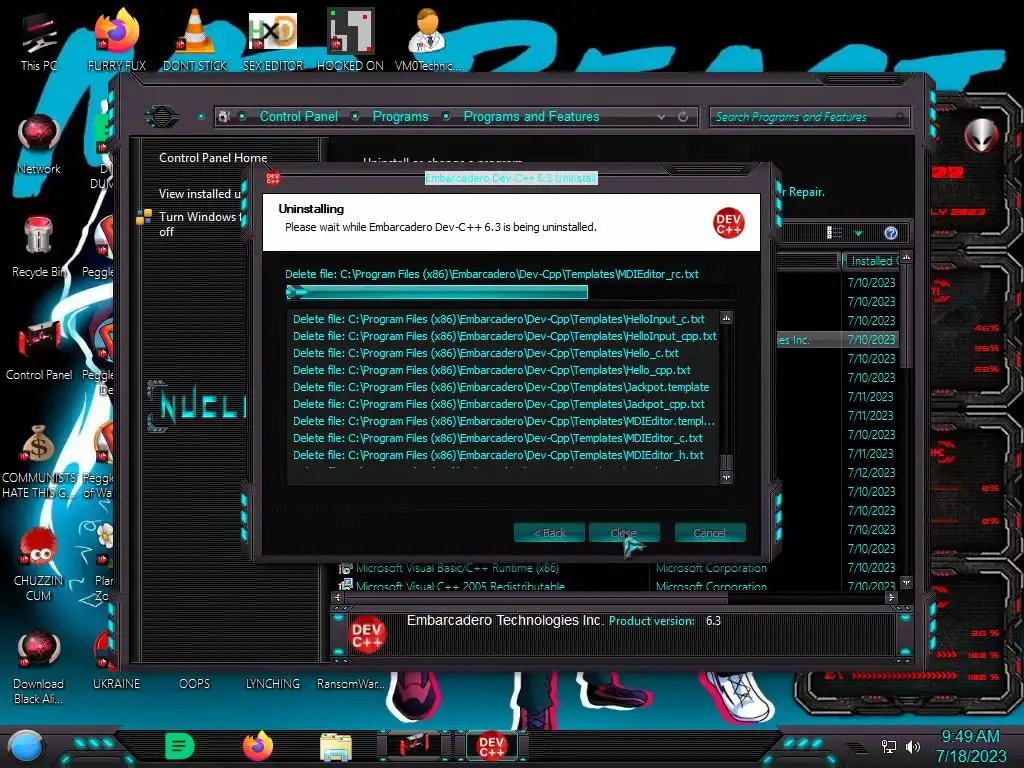Open the DONT STICK VLC shortcut
Image resolution: width=1024 pixels, height=768 pixels.
click(195, 40)
